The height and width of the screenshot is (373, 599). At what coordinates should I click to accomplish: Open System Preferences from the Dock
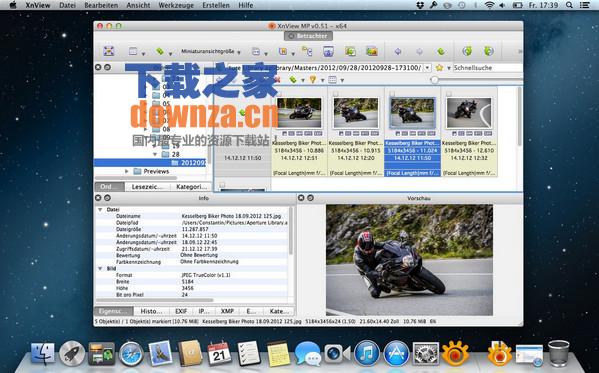click(426, 354)
